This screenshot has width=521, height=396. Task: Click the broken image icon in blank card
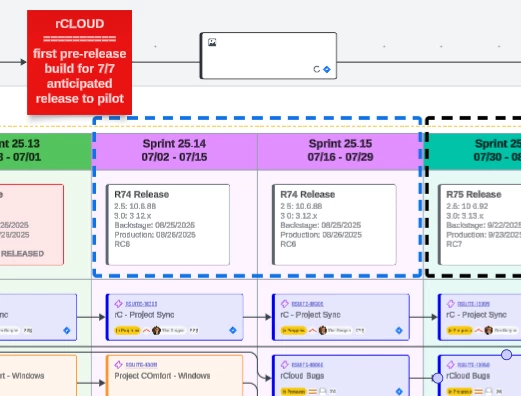coord(212,42)
